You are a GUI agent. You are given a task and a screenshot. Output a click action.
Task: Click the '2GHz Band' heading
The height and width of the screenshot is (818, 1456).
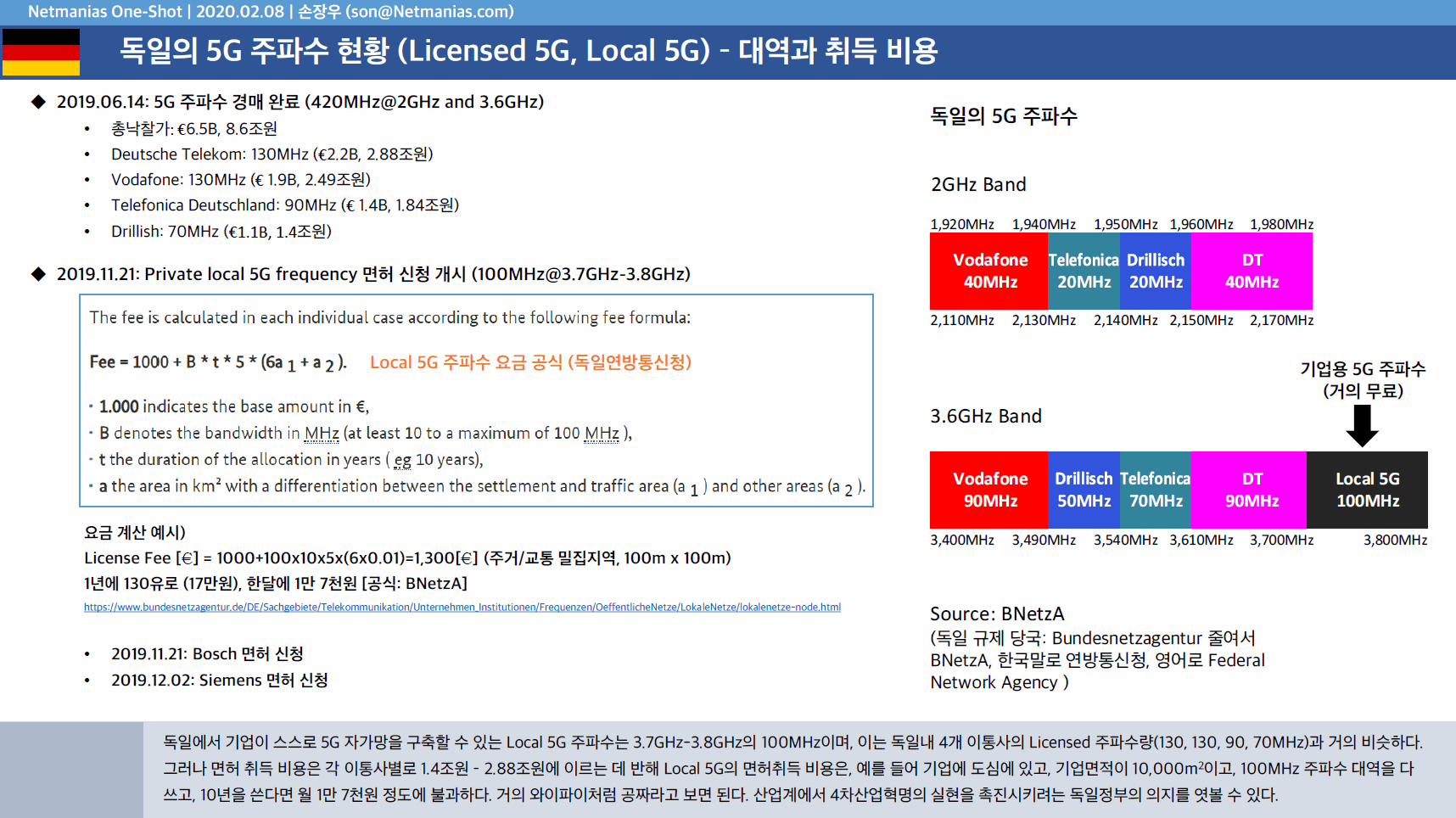tap(978, 185)
